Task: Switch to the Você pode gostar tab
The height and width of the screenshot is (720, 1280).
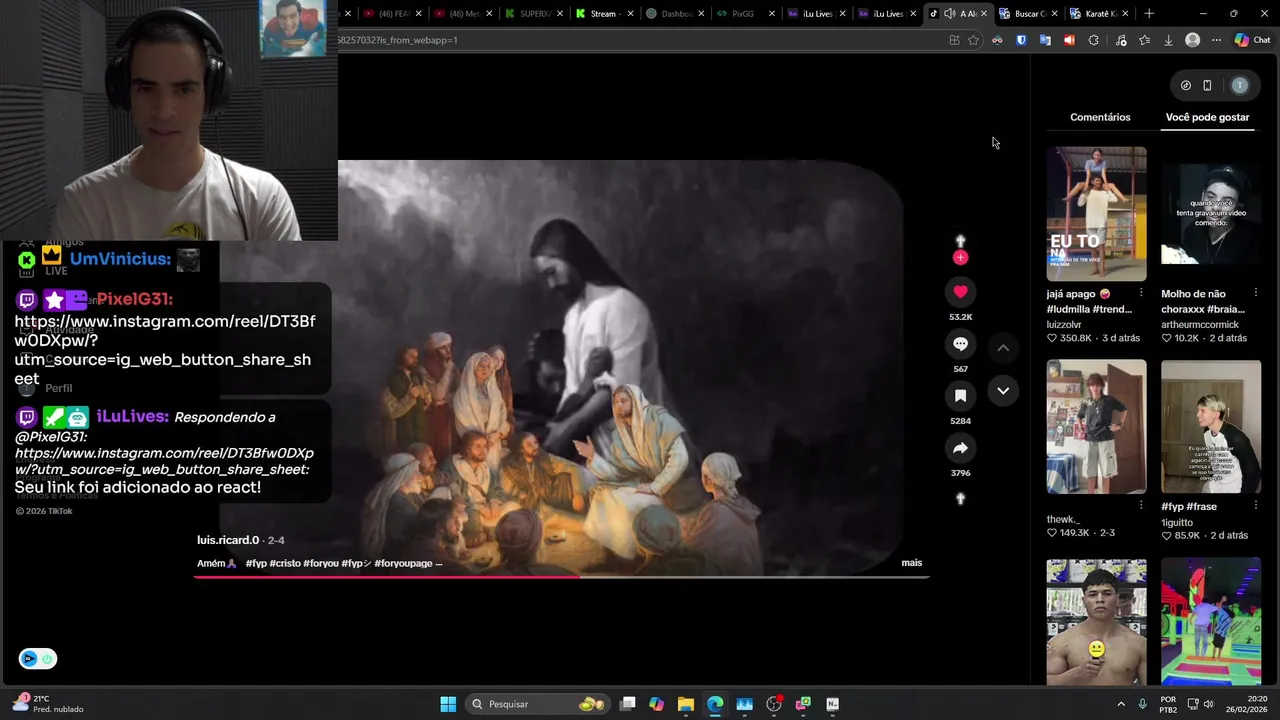Action: [1207, 117]
